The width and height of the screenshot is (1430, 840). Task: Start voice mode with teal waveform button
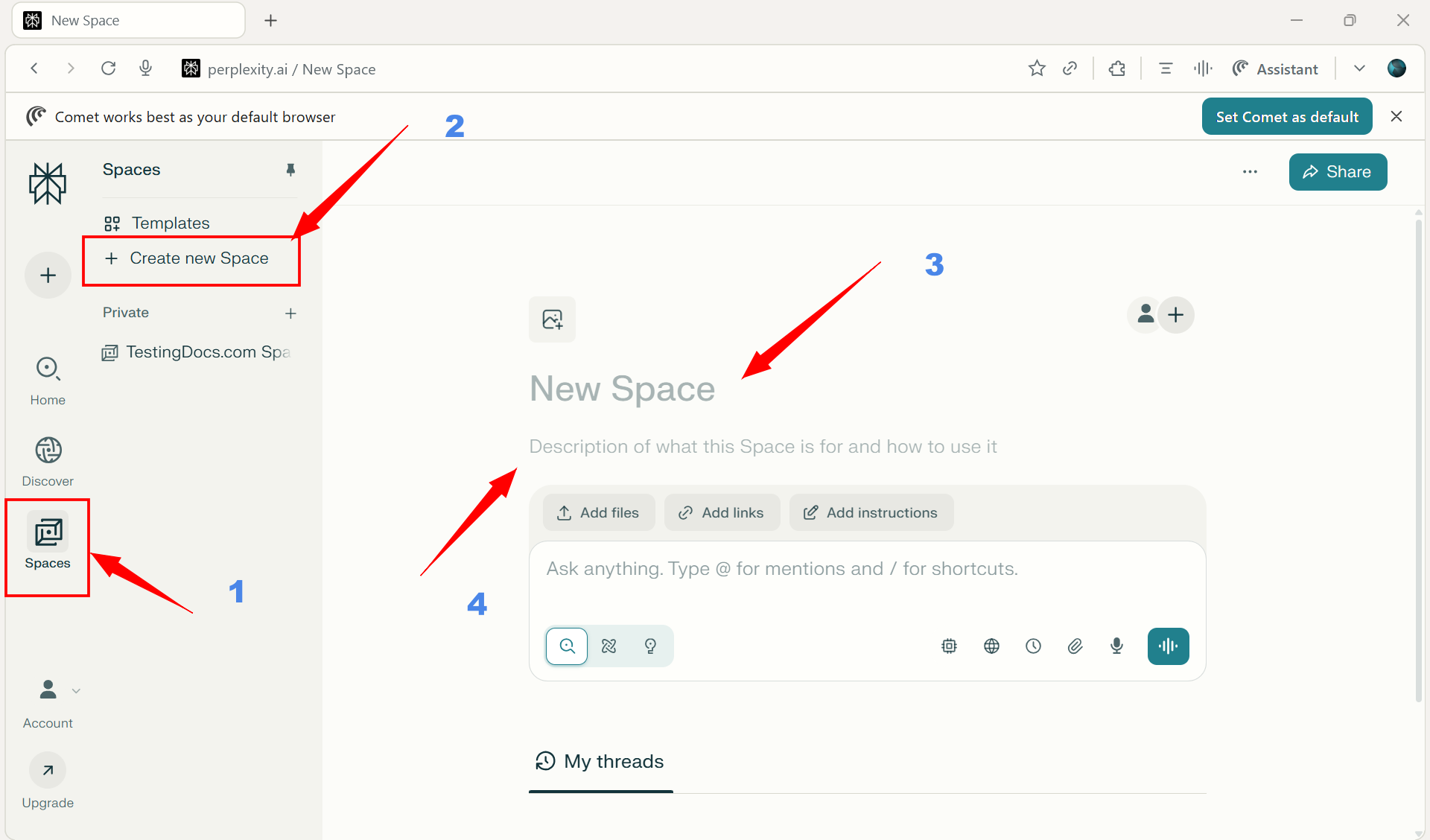point(1168,646)
